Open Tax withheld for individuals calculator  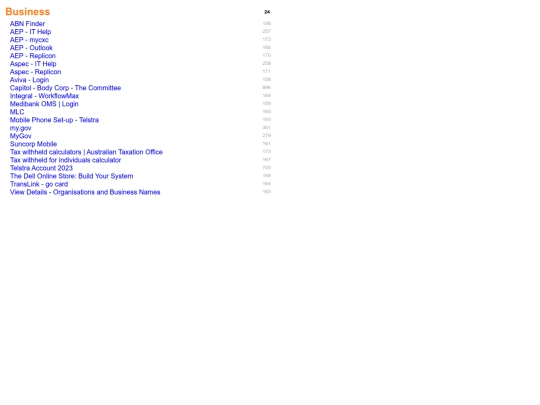[65, 160]
